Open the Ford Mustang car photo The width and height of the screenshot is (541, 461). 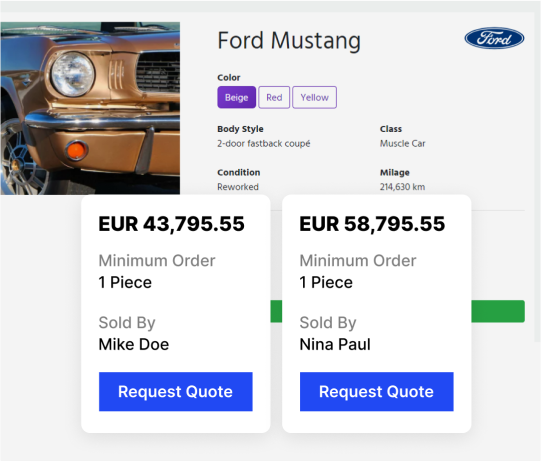click(x=90, y=108)
